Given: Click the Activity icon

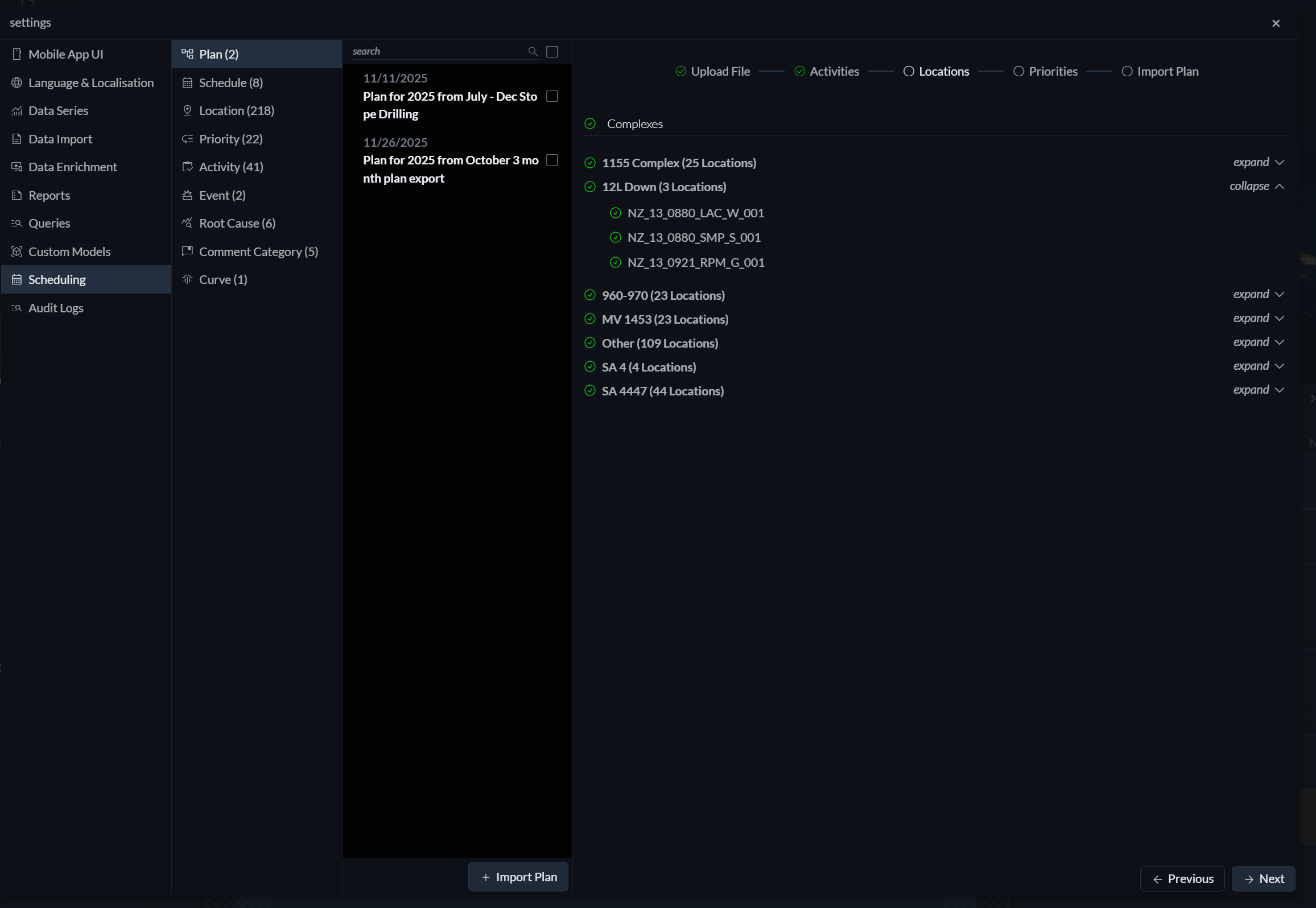Looking at the screenshot, I should [x=187, y=167].
